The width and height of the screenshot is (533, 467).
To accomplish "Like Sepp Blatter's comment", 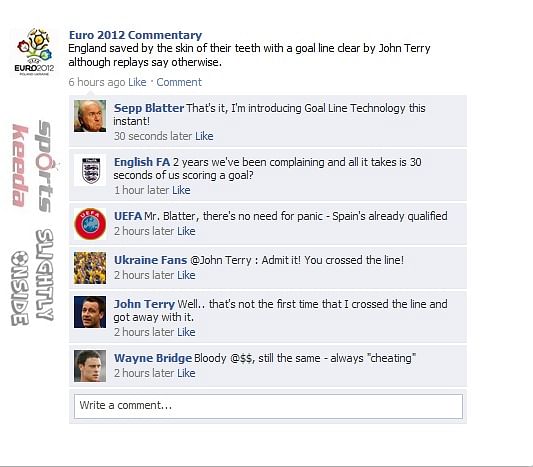I will pyautogui.click(x=204, y=136).
